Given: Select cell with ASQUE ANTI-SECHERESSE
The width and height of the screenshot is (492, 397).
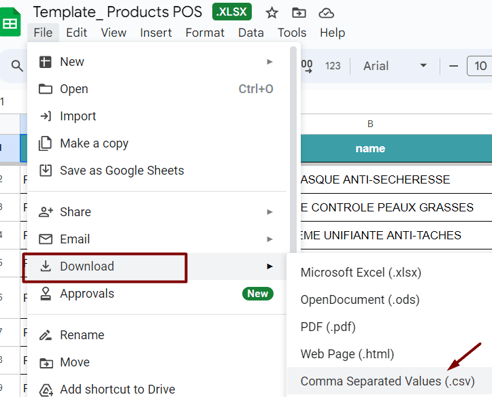Looking at the screenshot, I should click(396, 180).
